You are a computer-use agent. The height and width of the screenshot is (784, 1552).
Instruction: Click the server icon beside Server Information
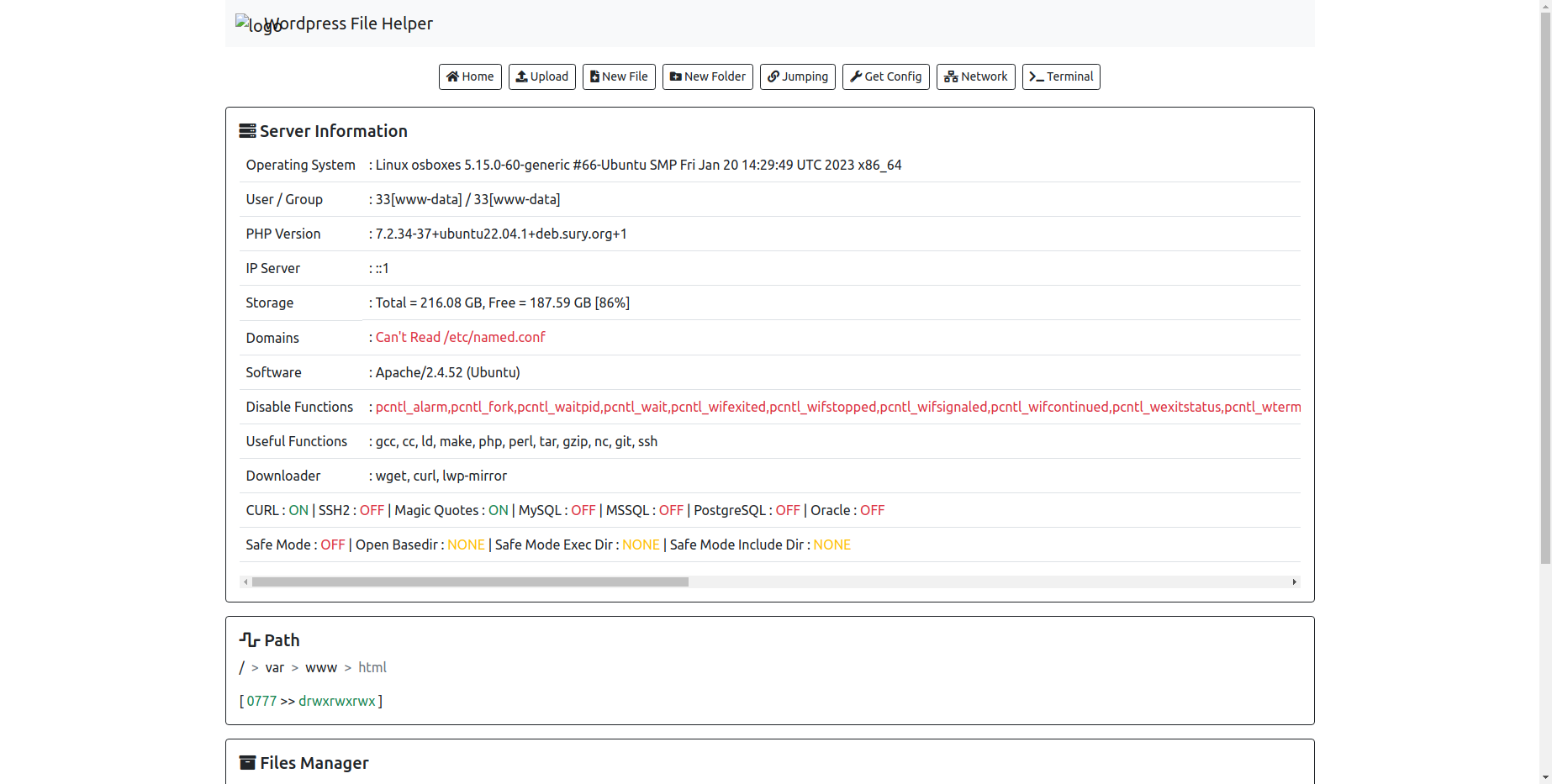click(x=247, y=131)
